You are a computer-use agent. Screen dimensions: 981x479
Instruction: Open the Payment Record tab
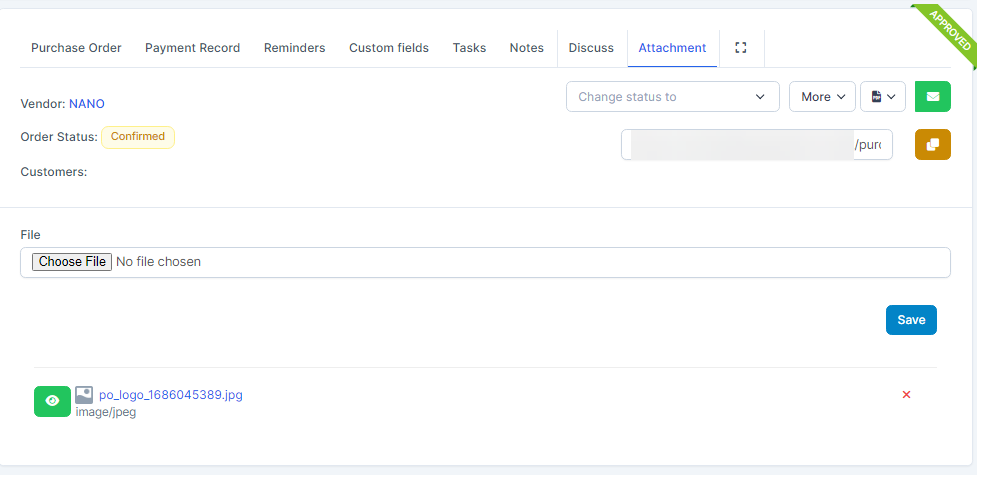point(192,48)
